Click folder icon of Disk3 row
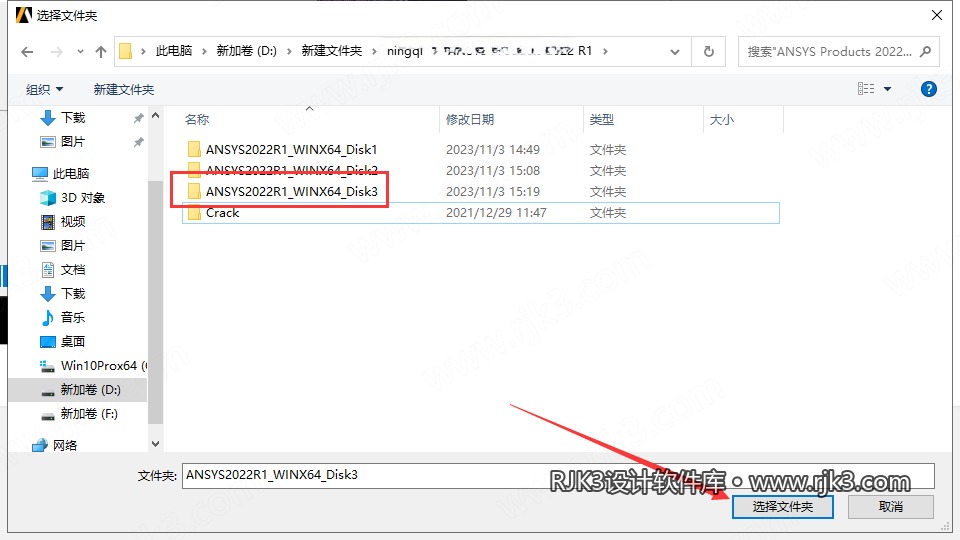The width and height of the screenshot is (960, 540). click(194, 192)
